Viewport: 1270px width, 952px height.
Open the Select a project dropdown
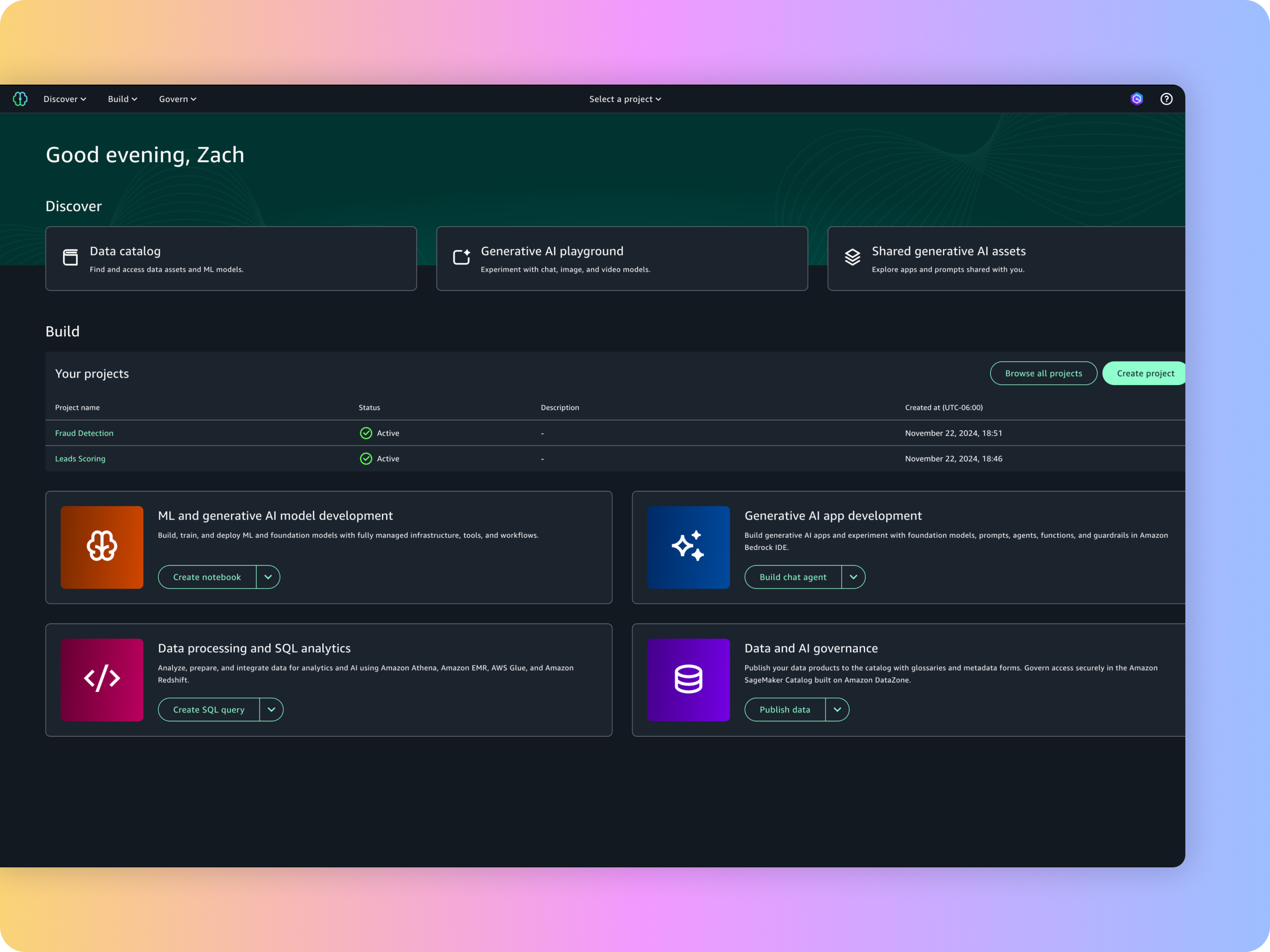(624, 99)
